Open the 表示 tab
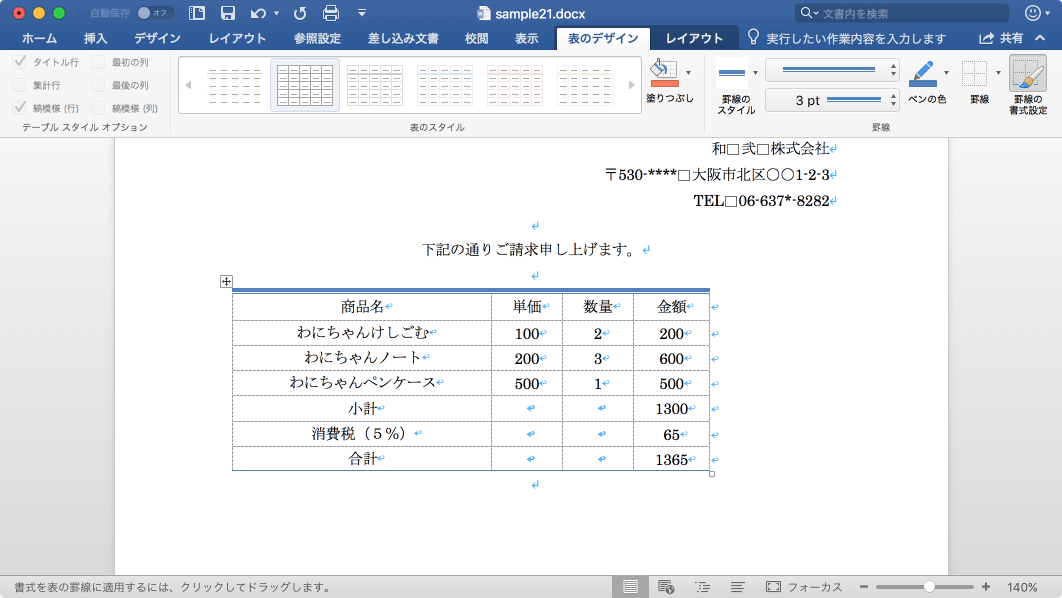1062x598 pixels. pyautogui.click(x=526, y=39)
